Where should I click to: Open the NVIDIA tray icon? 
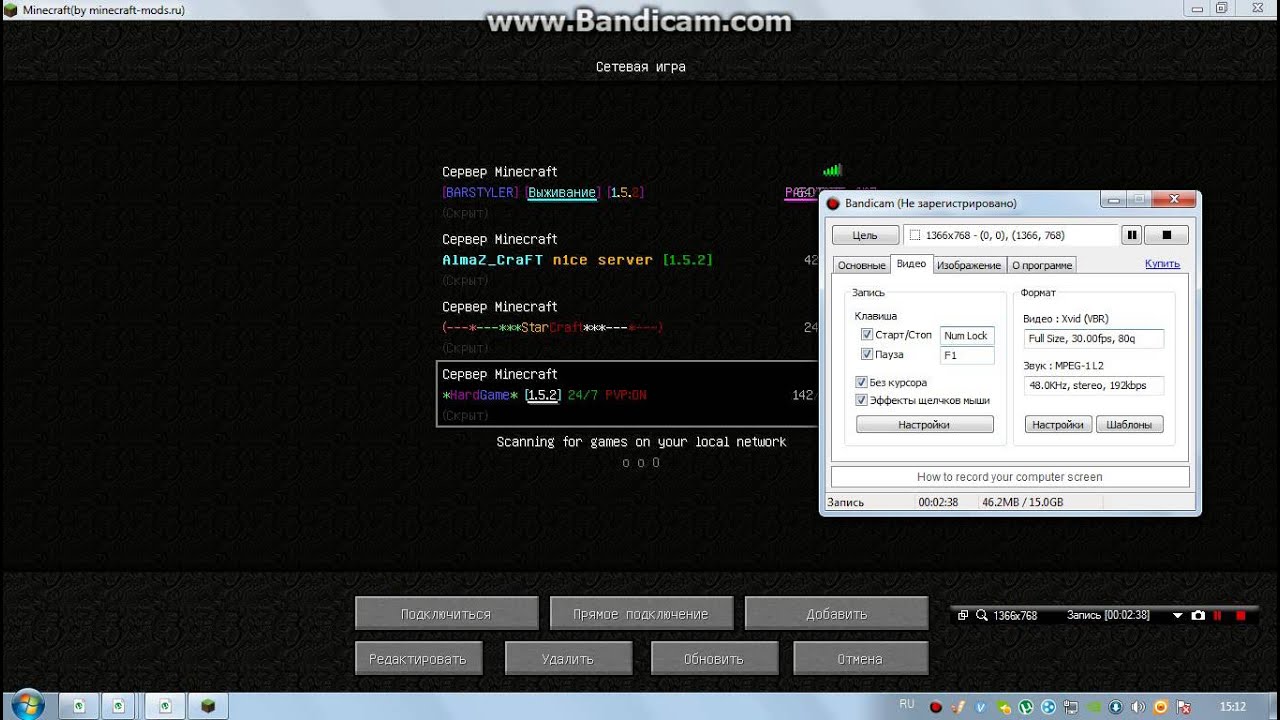click(x=1094, y=707)
